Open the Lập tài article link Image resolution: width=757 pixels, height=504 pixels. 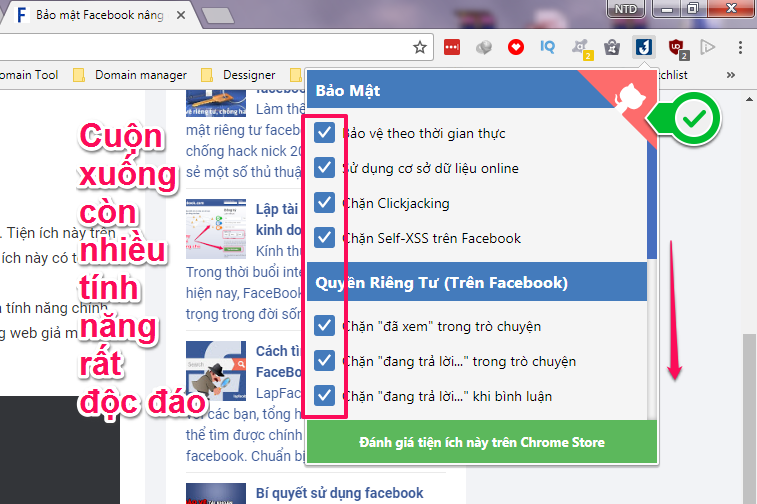(x=279, y=220)
